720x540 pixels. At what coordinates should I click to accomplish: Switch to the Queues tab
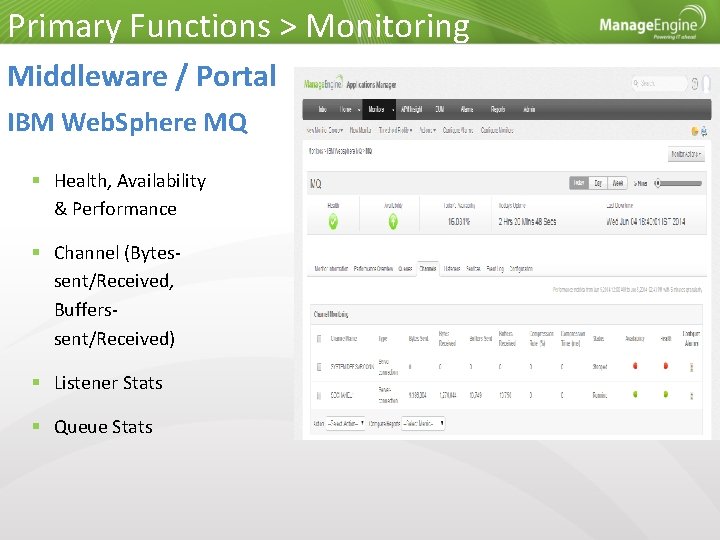405,269
